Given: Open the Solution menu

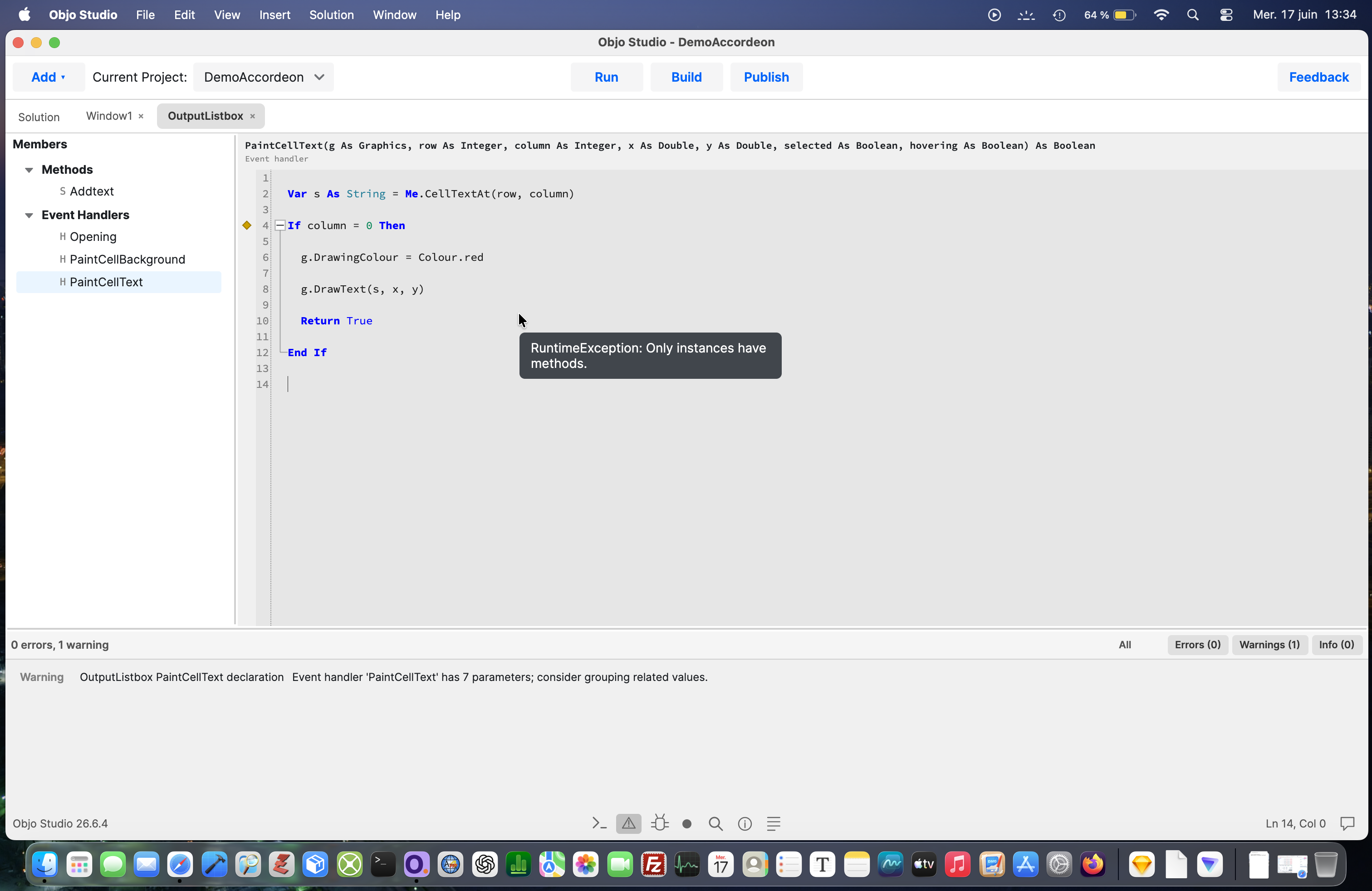Looking at the screenshot, I should point(332,15).
